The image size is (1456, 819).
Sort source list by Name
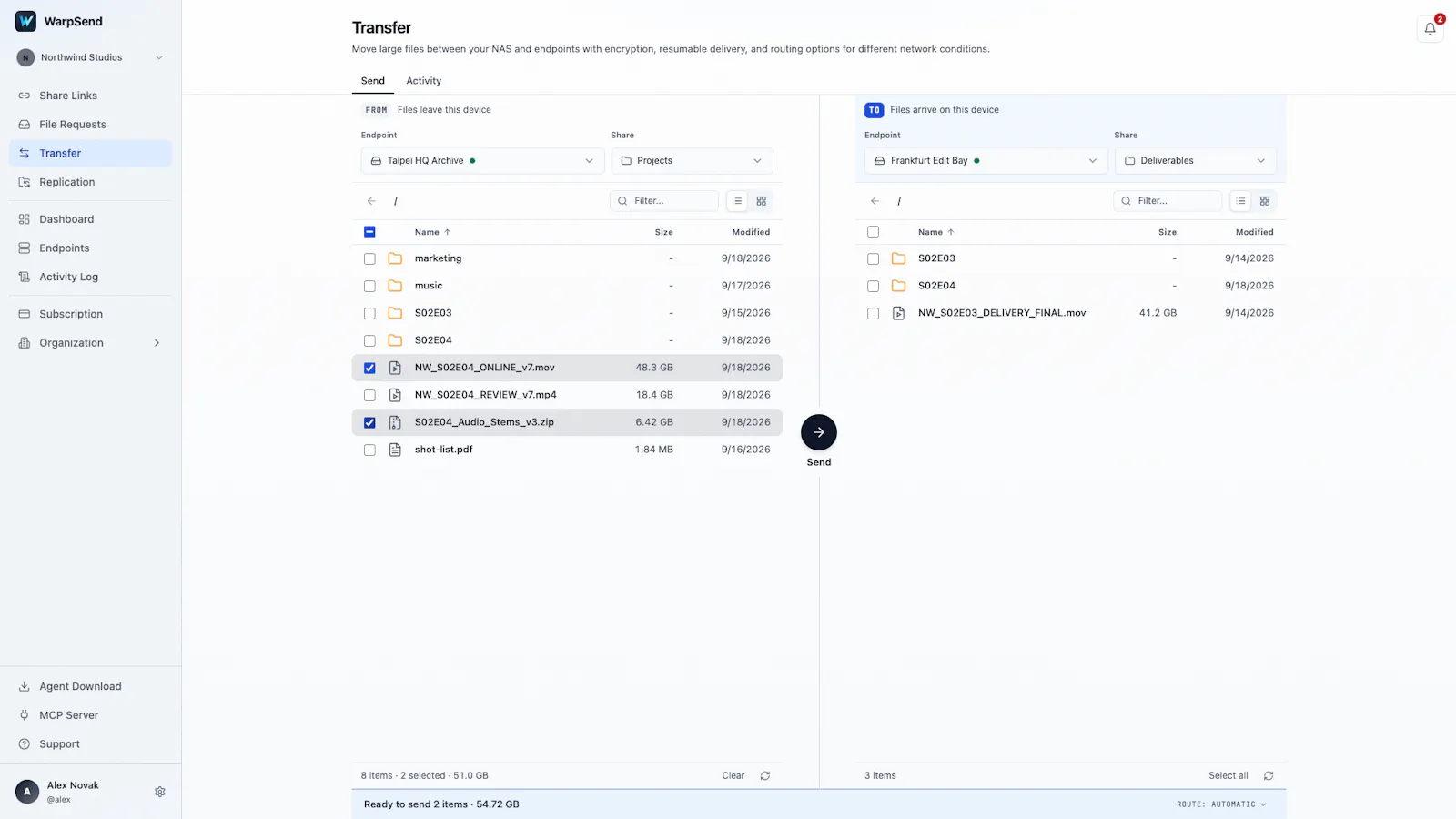click(432, 232)
